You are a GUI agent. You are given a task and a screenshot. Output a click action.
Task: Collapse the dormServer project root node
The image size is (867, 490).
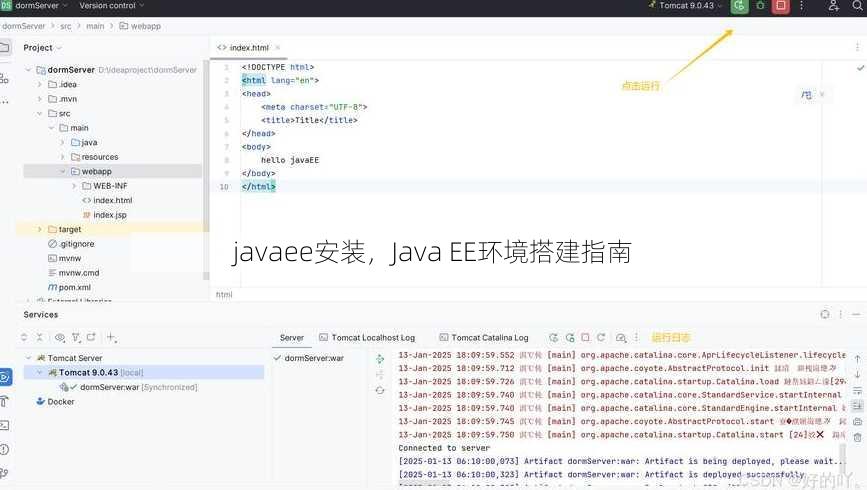coord(28,70)
